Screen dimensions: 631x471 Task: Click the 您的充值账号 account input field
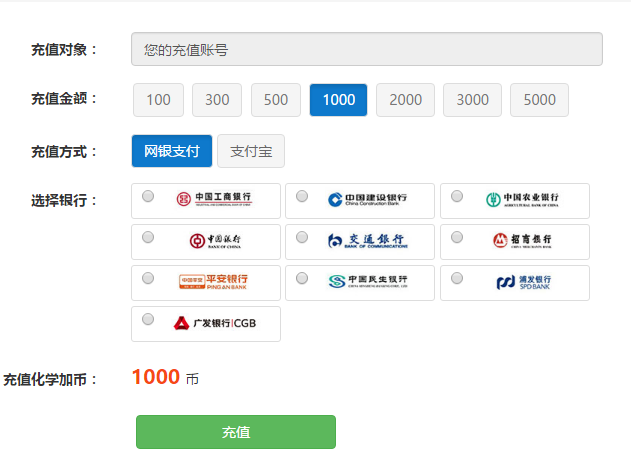coord(366,49)
